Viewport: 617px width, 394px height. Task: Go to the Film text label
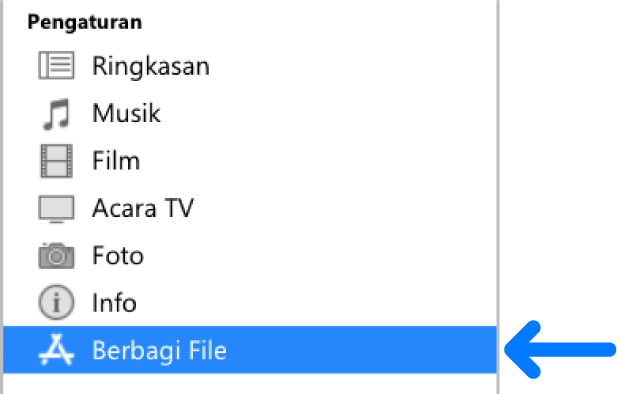[116, 161]
